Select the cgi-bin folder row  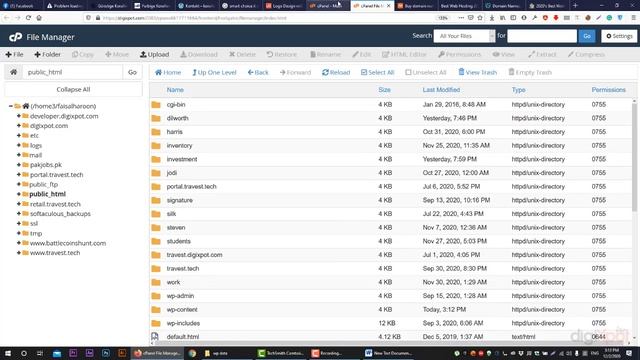[x=391, y=105]
